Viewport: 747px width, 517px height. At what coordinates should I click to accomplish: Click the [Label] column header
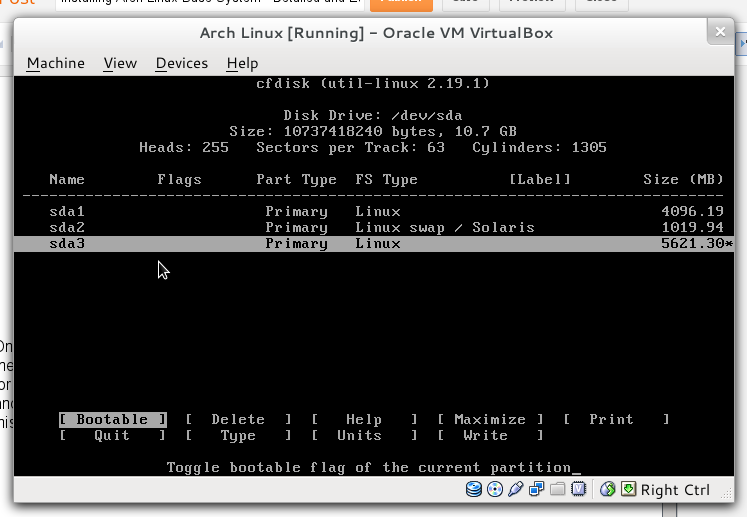tap(540, 179)
